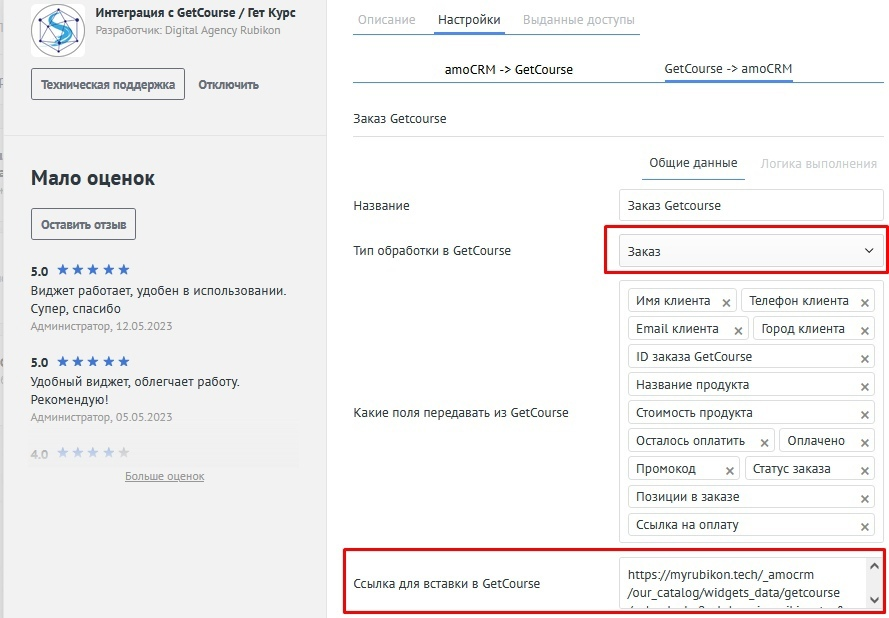Remove the "Ссылка на оплату" tag
This screenshot has width=889, height=618.
(x=866, y=524)
